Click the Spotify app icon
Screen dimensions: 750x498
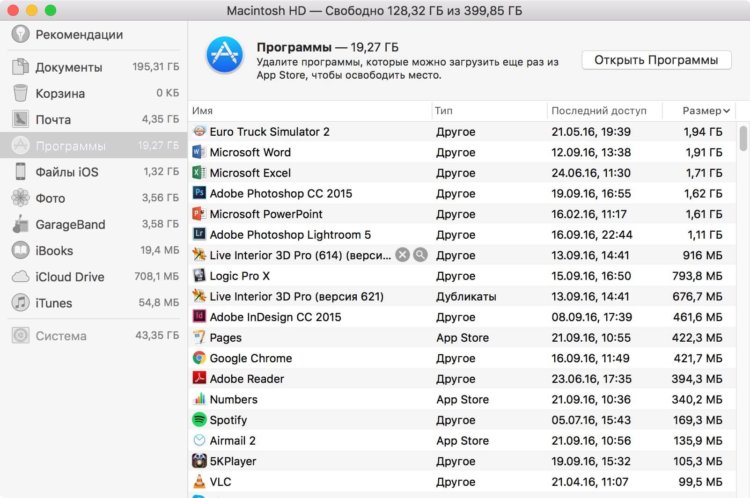coord(199,419)
